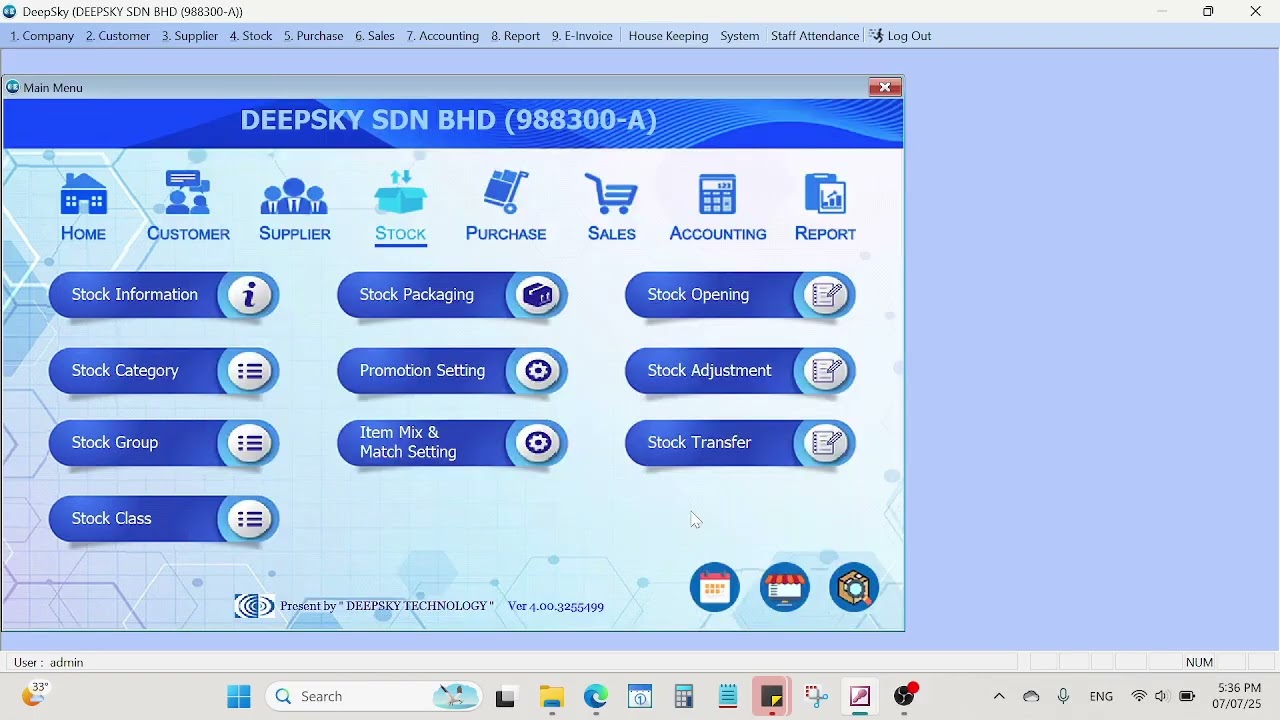Open the 4. Stock menu

(x=251, y=36)
